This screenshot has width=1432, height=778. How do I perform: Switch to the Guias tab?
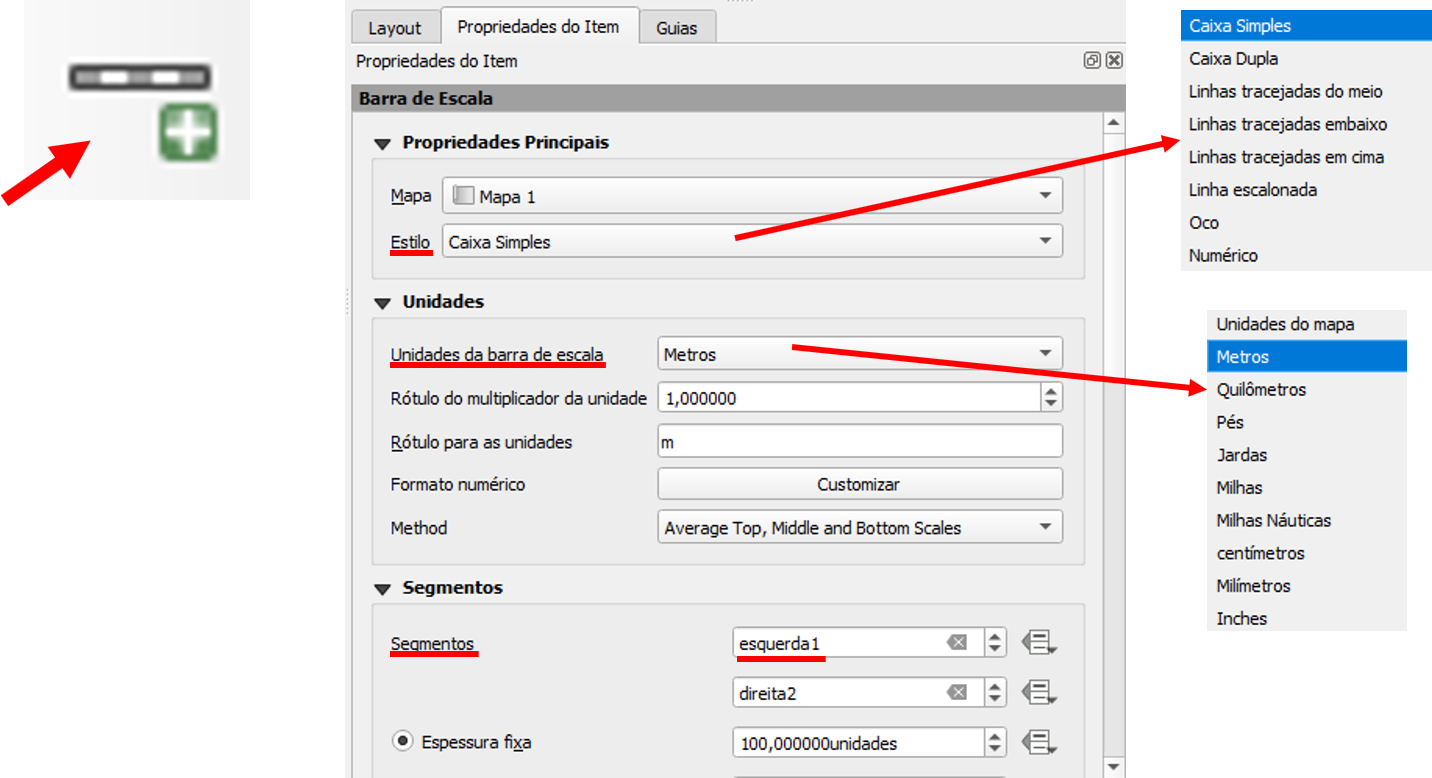677,28
